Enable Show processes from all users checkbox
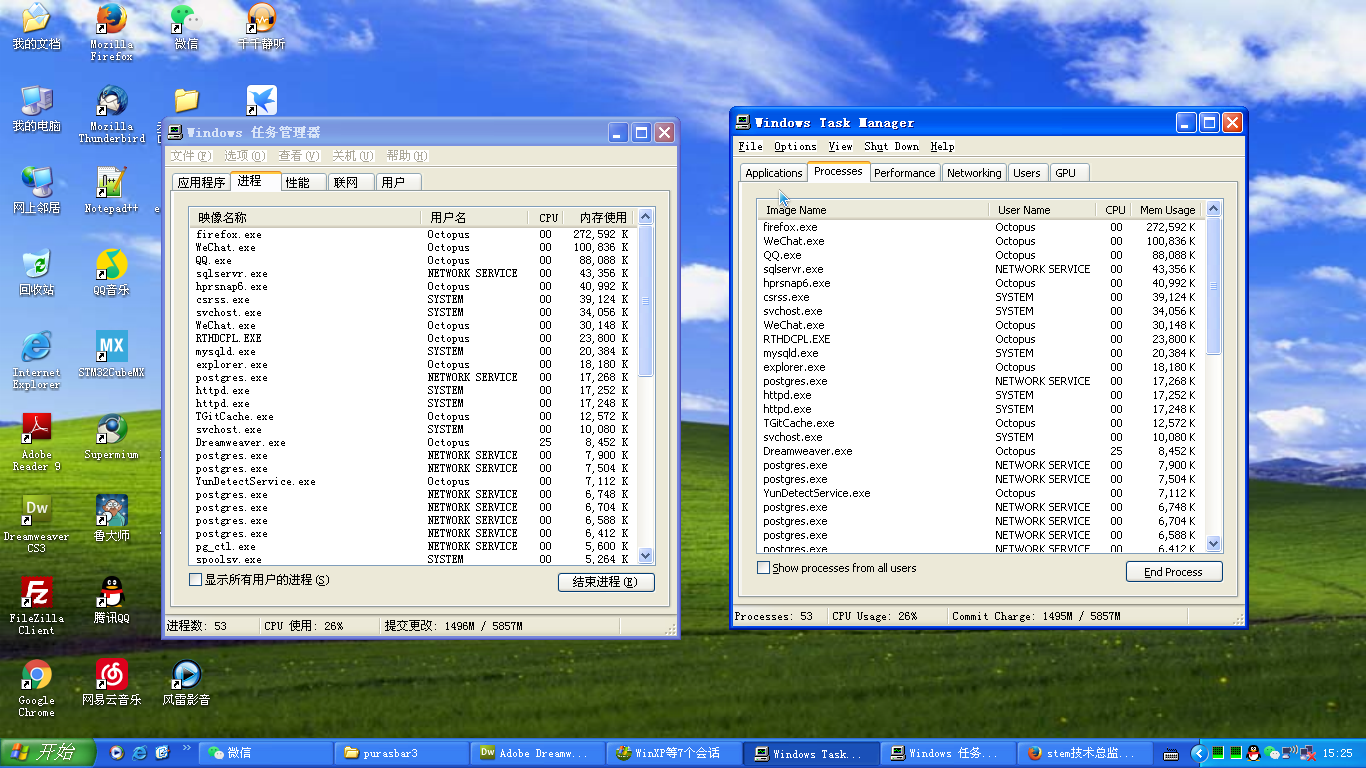1366x768 pixels. click(764, 568)
